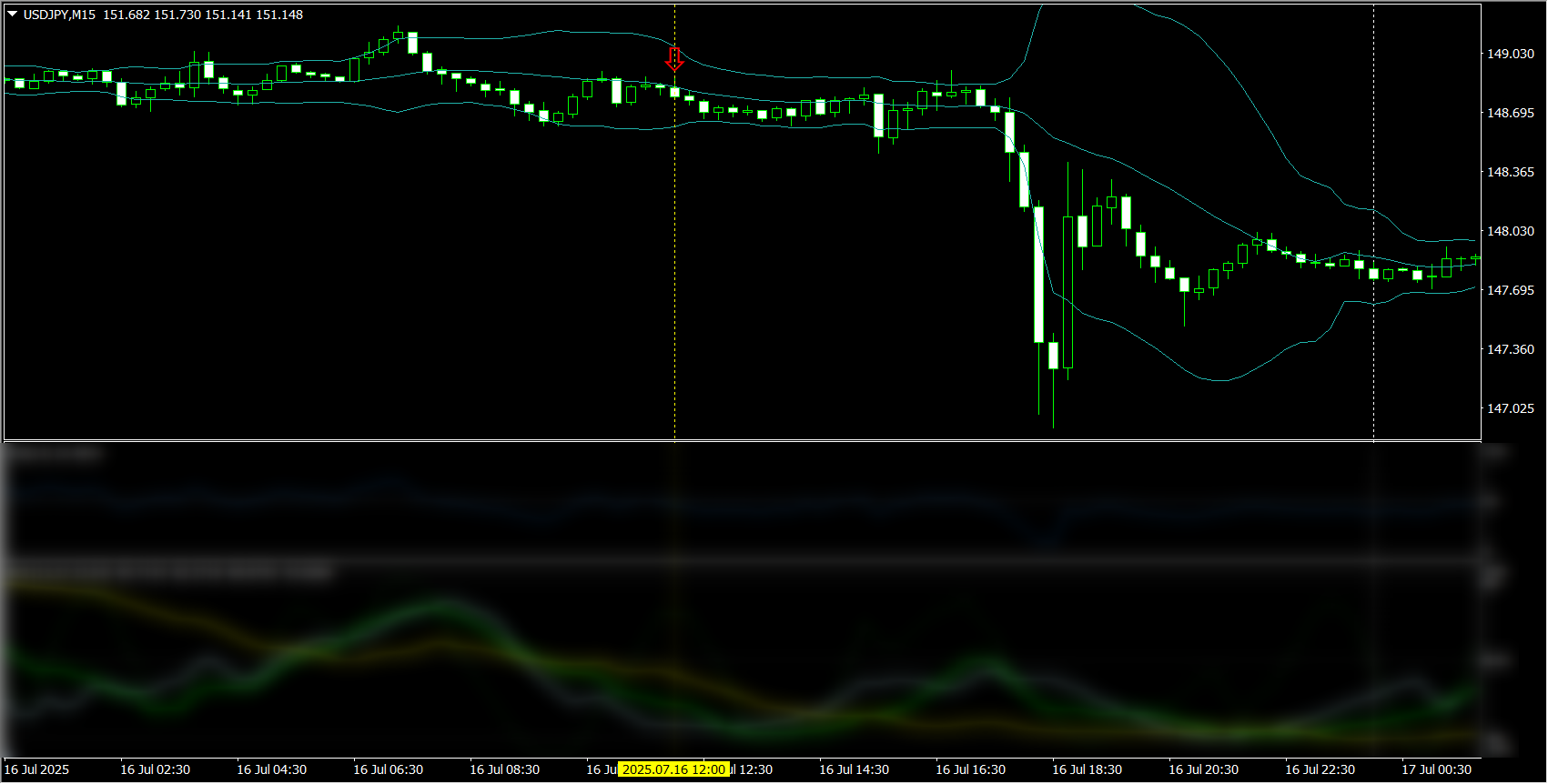Click the red down arrow signal marker
The width and height of the screenshot is (1548, 784).
674,59
